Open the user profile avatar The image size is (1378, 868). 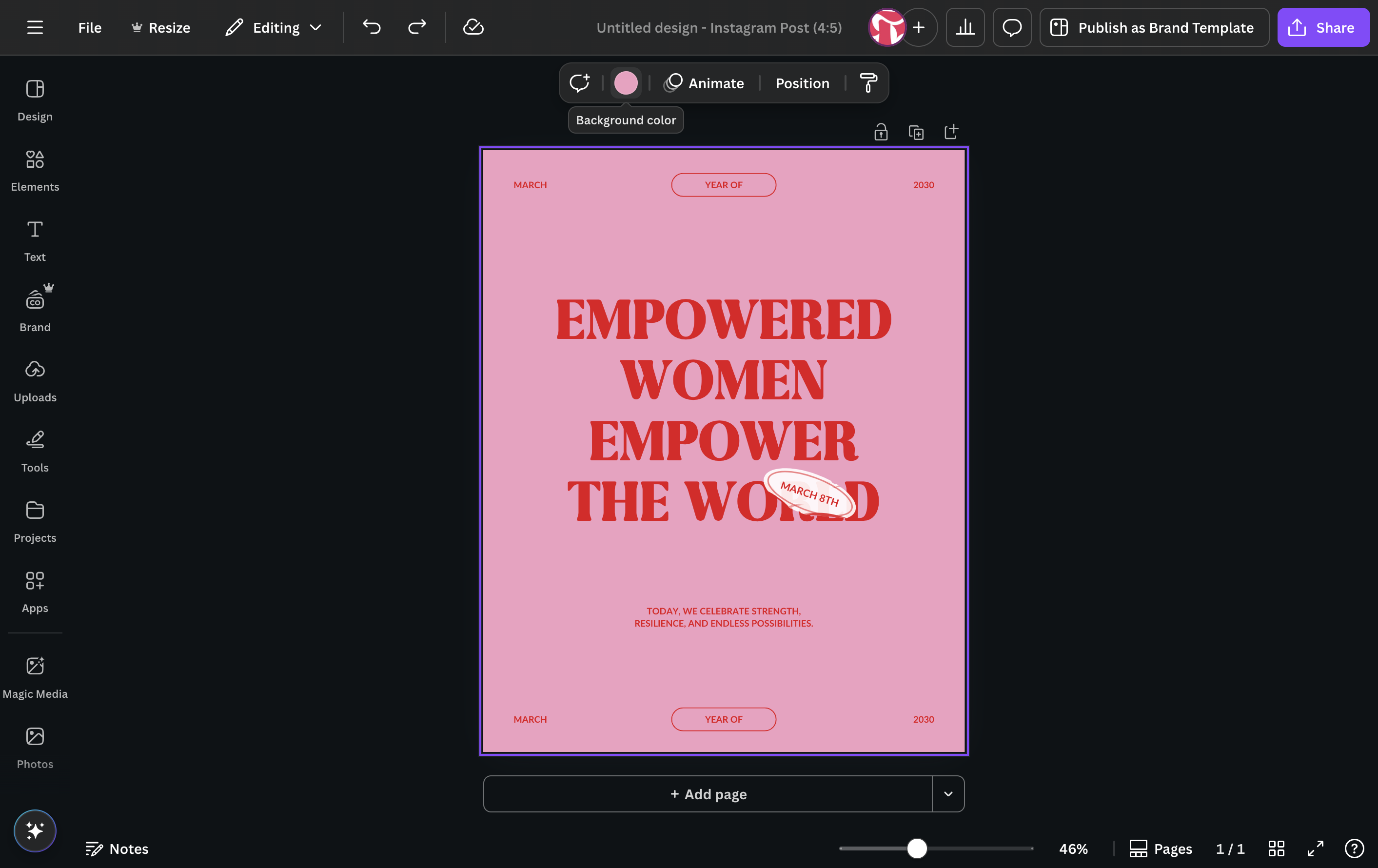[887, 27]
